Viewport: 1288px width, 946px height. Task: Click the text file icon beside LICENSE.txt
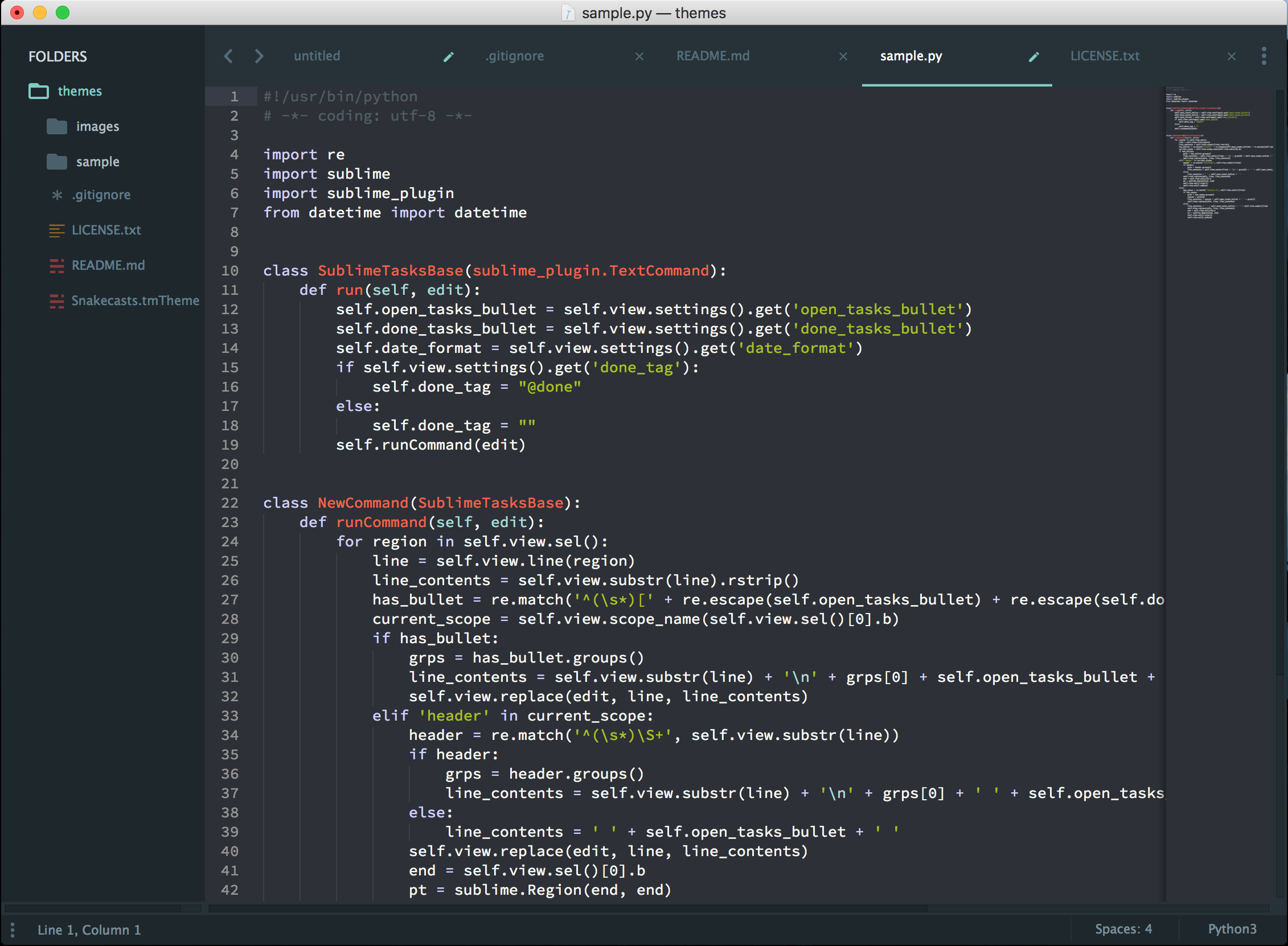pyautogui.click(x=57, y=230)
